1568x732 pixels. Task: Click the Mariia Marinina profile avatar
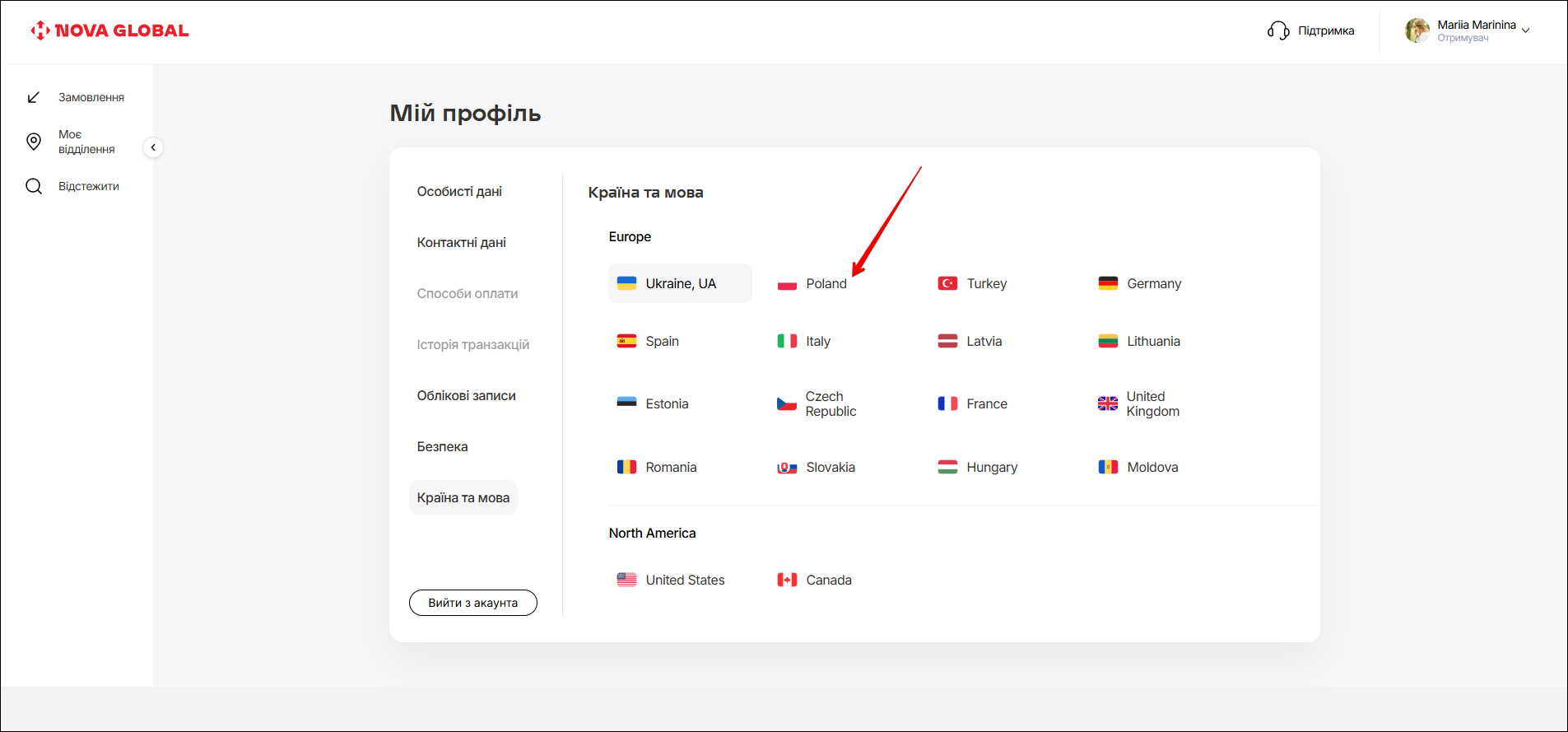(x=1417, y=31)
